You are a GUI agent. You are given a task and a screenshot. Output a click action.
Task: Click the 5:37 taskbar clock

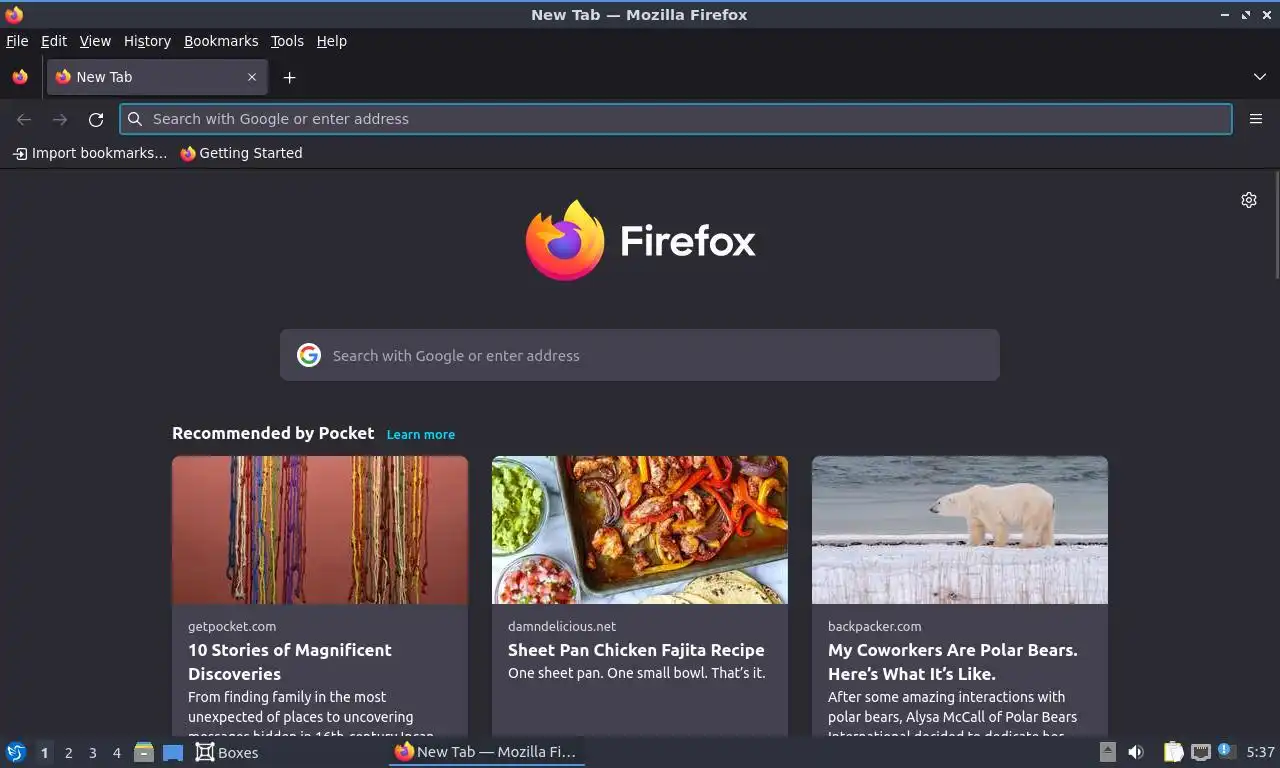(x=1260, y=752)
